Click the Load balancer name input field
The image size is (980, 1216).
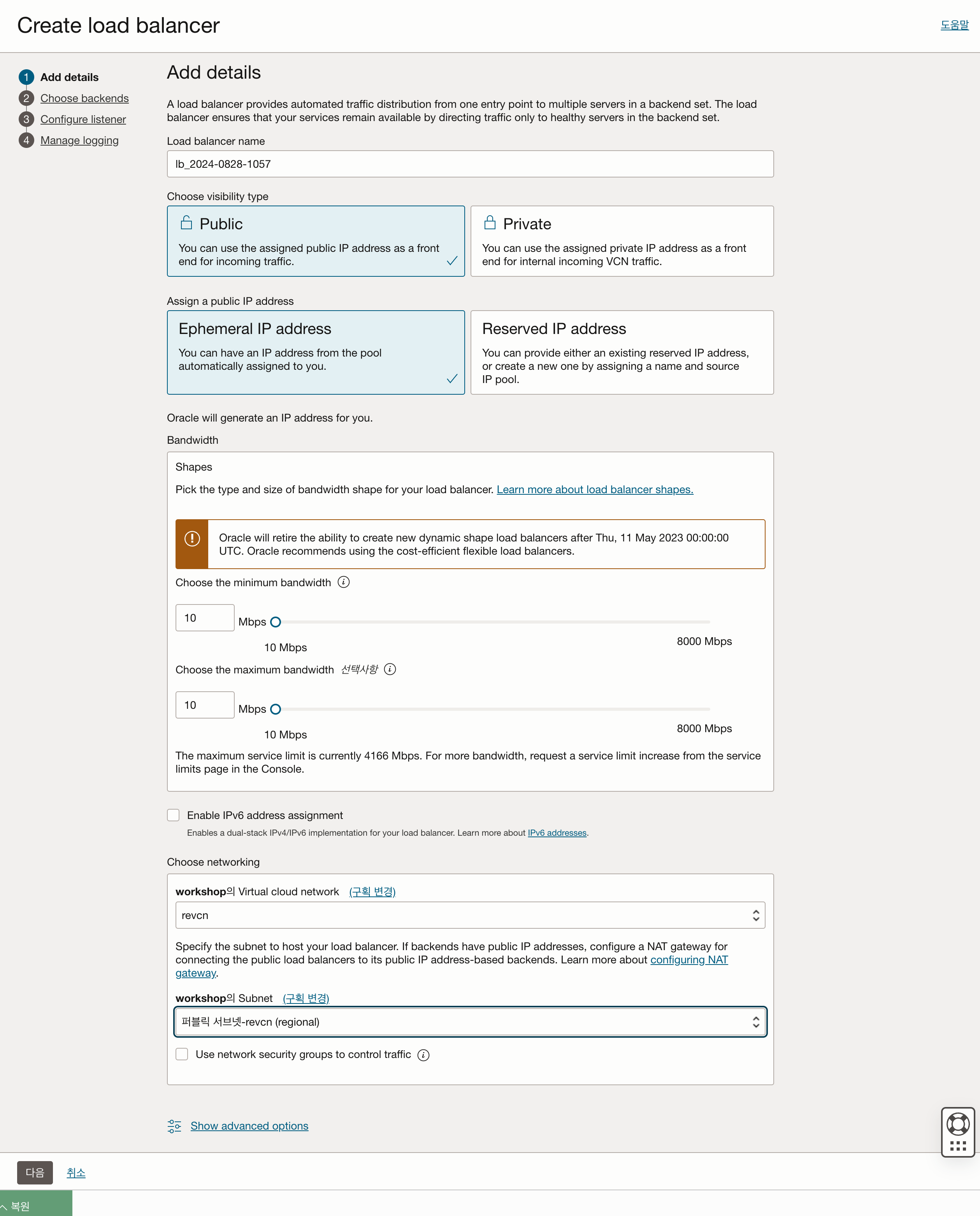[470, 164]
